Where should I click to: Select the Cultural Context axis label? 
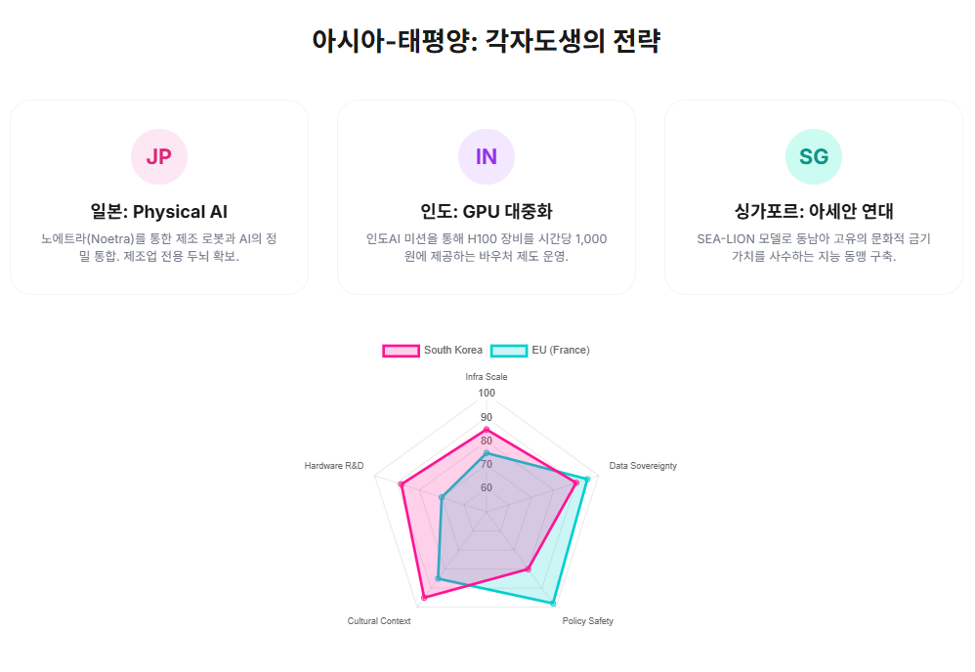379,620
